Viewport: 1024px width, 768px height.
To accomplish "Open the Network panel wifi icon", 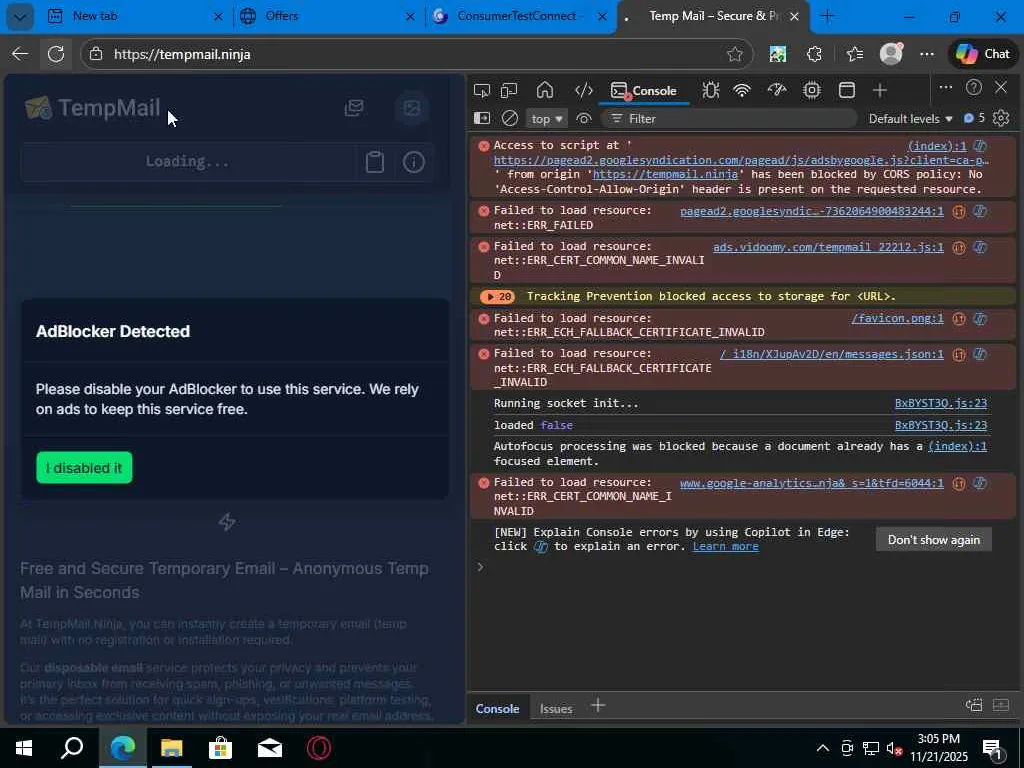I will pyautogui.click(x=742, y=90).
